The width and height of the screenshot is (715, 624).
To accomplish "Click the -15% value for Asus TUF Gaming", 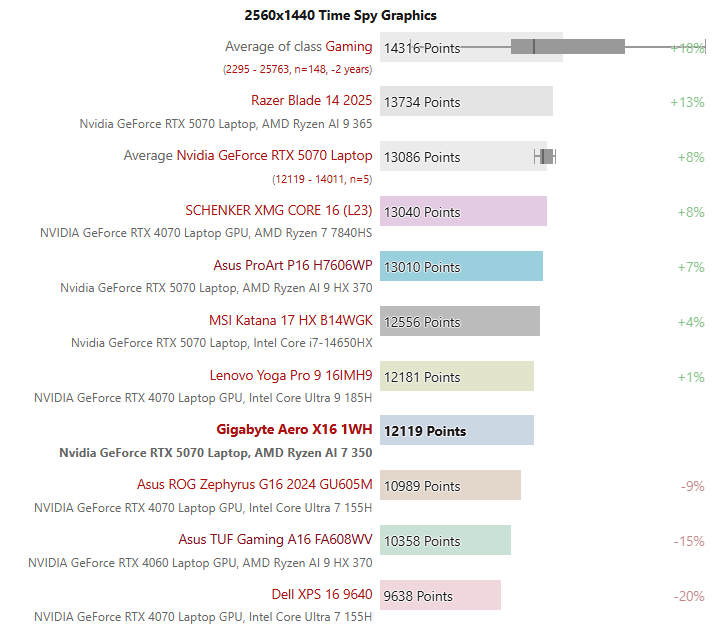I will pos(689,541).
